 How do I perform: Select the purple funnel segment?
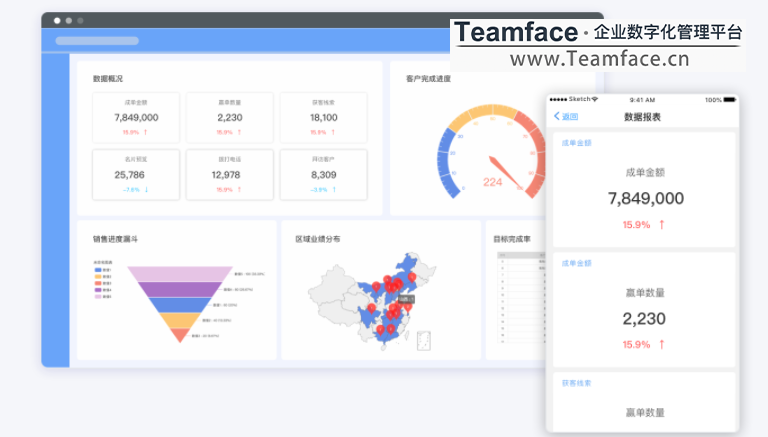(x=180, y=290)
